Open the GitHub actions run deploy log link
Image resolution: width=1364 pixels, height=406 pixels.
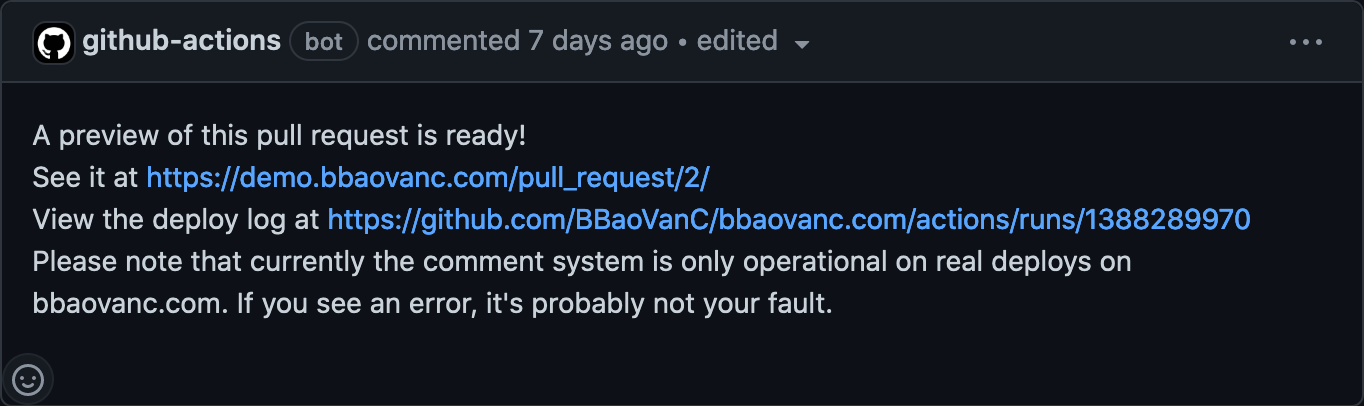pyautogui.click(x=789, y=219)
